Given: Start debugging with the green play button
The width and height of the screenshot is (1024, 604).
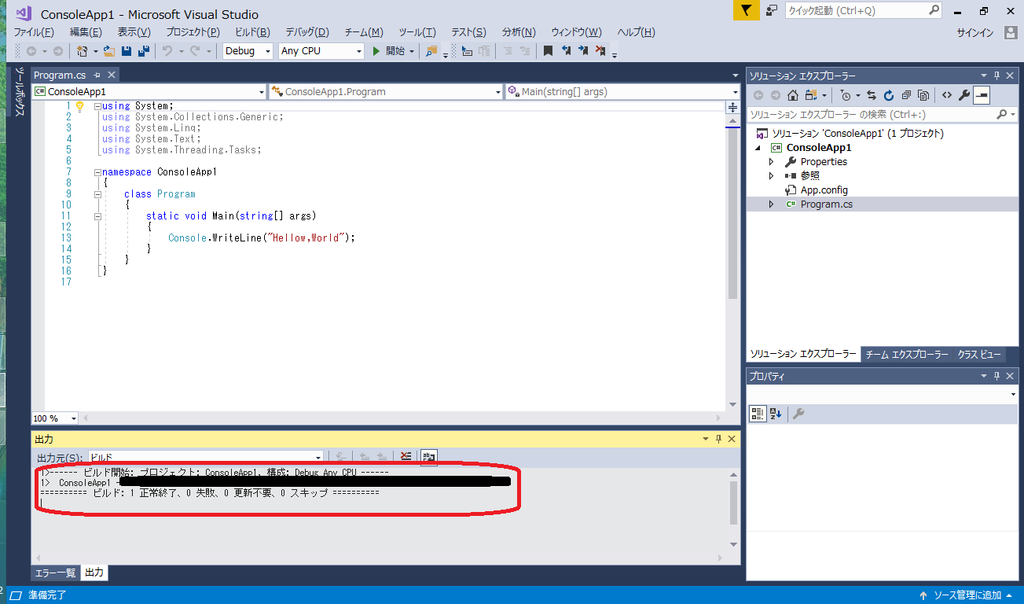Looking at the screenshot, I should pos(376,51).
